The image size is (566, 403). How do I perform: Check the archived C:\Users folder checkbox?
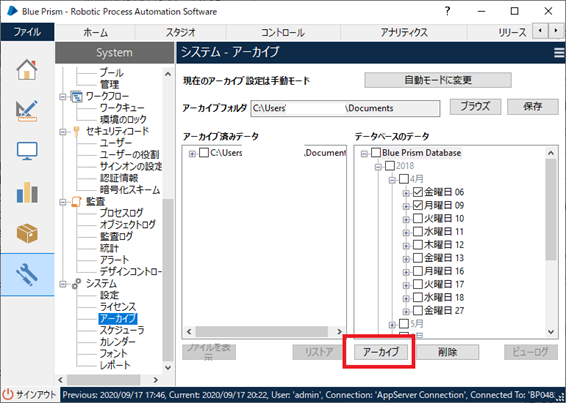tap(204, 153)
